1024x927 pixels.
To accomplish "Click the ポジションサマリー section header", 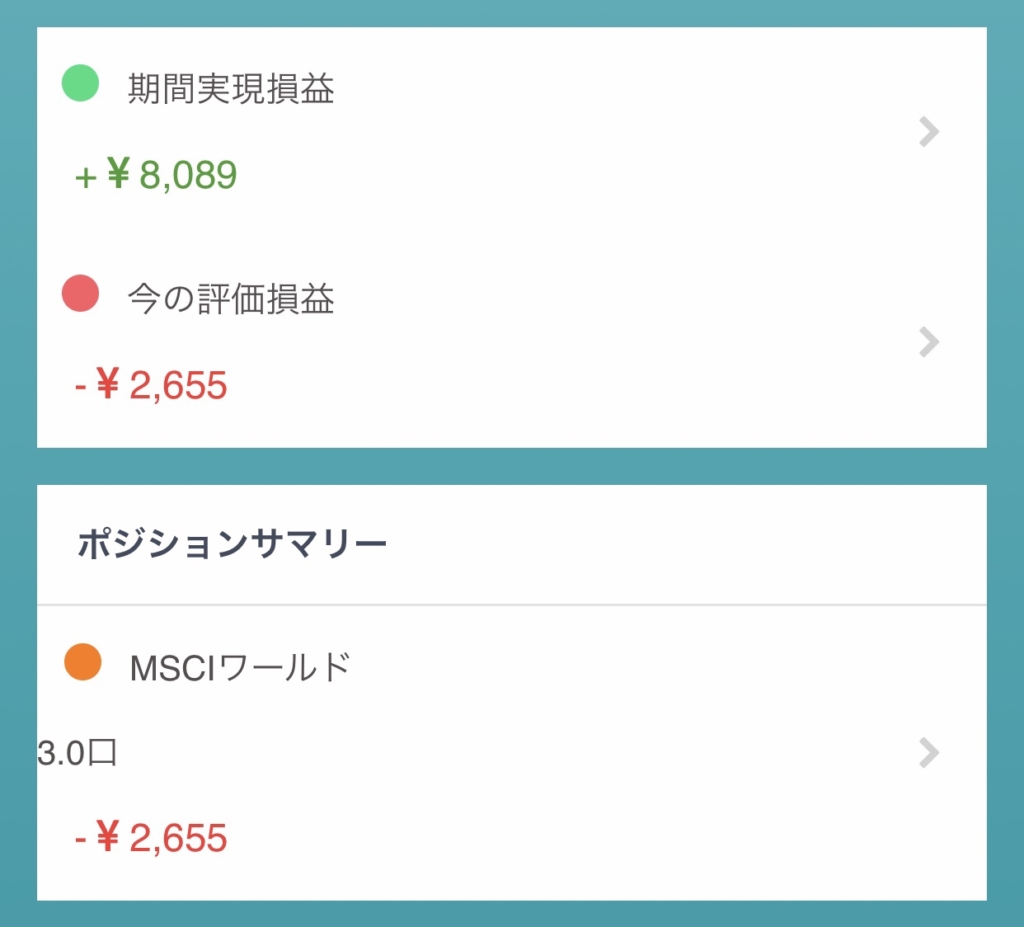I will tap(232, 543).
